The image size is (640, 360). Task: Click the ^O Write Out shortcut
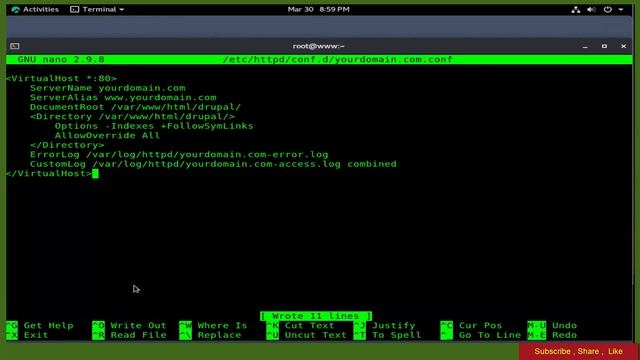pyautogui.click(x=129, y=326)
